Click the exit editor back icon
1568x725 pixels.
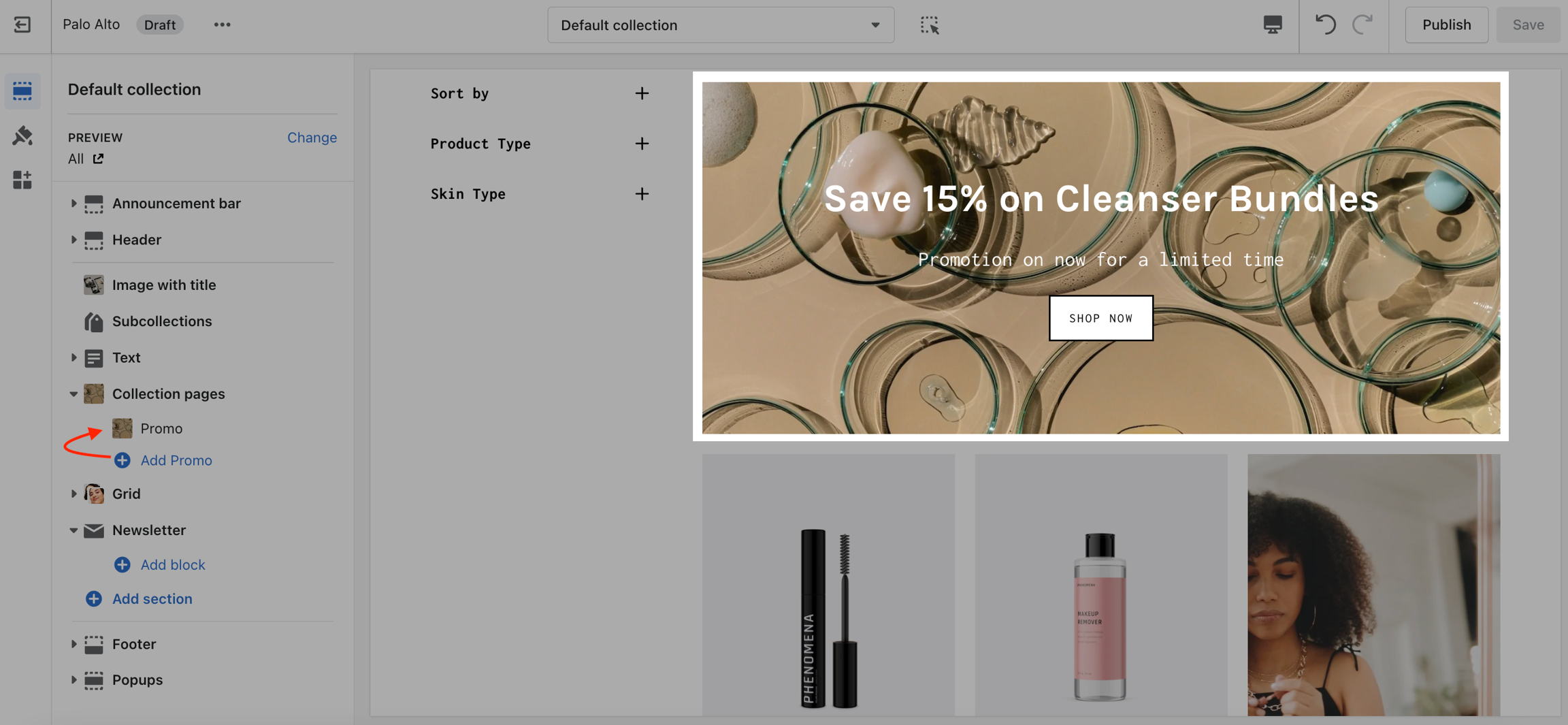(22, 25)
